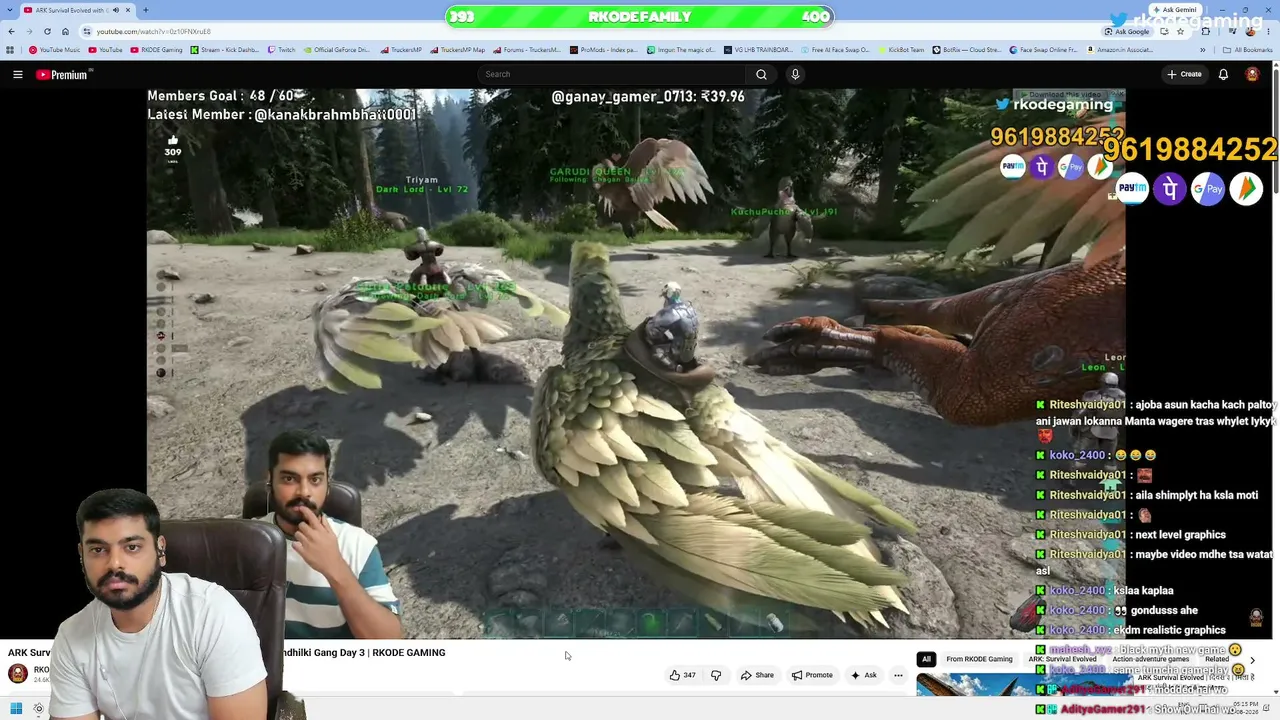
Task: Promote this video
Action: point(812,675)
